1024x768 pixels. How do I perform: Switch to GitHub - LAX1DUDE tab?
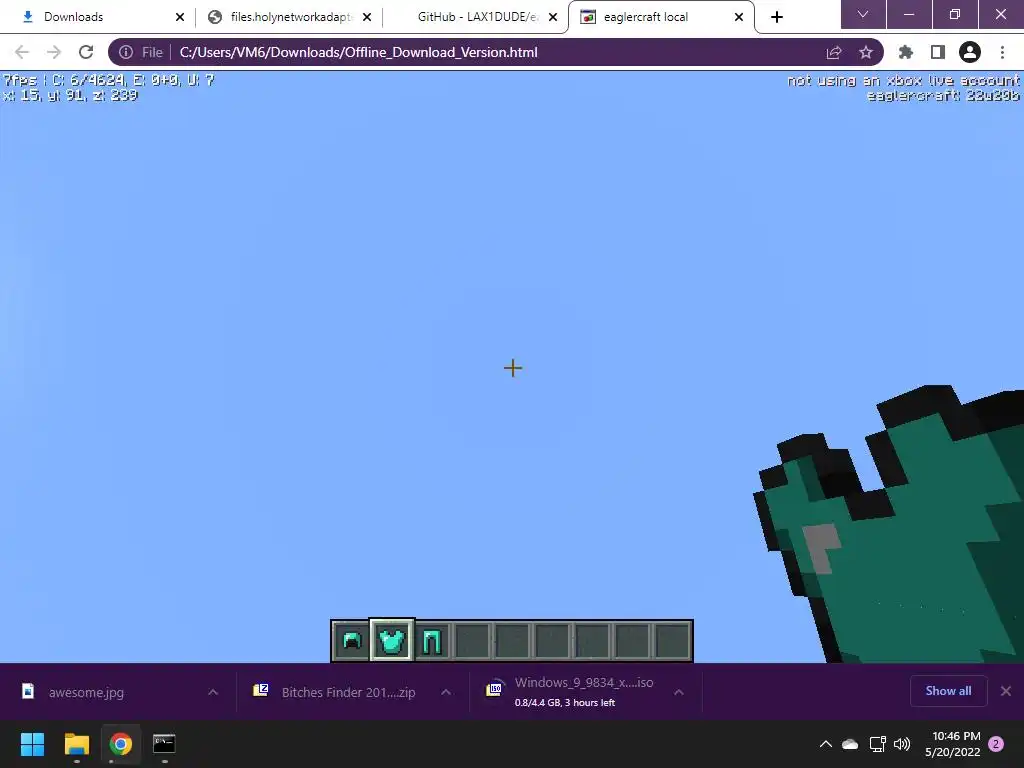477,17
